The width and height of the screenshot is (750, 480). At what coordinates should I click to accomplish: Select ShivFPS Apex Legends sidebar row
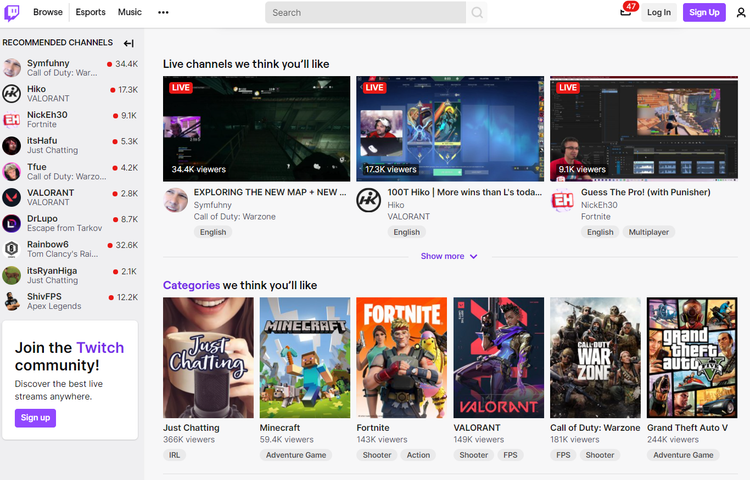(x=70, y=301)
